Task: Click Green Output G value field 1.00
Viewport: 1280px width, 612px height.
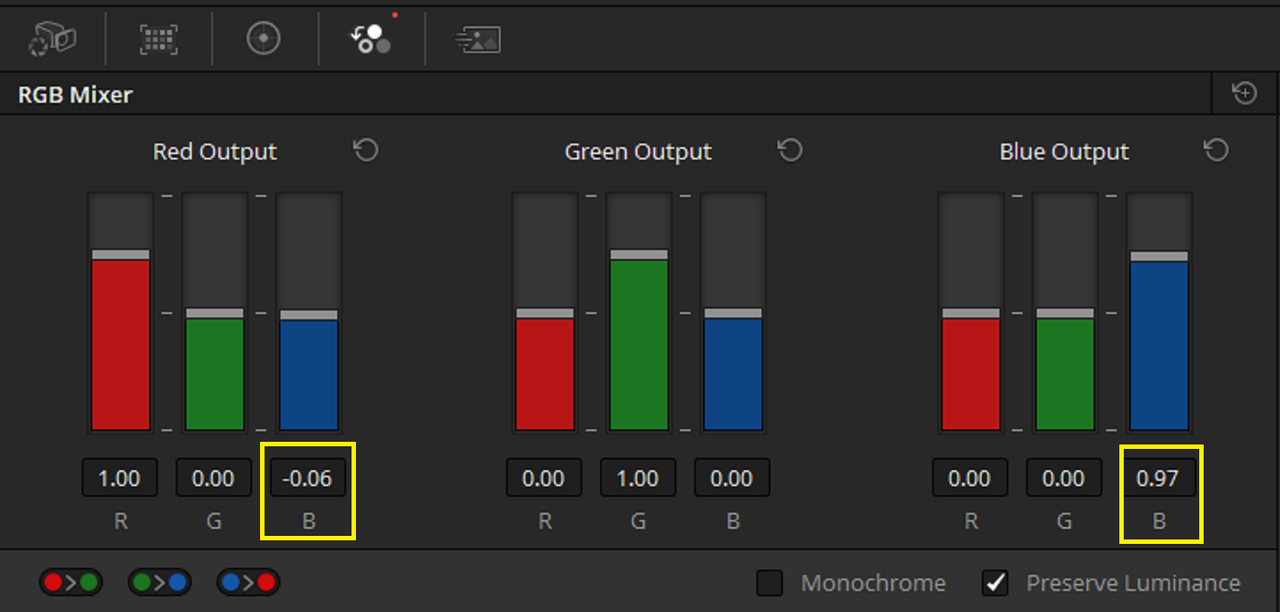Action: coord(638,478)
